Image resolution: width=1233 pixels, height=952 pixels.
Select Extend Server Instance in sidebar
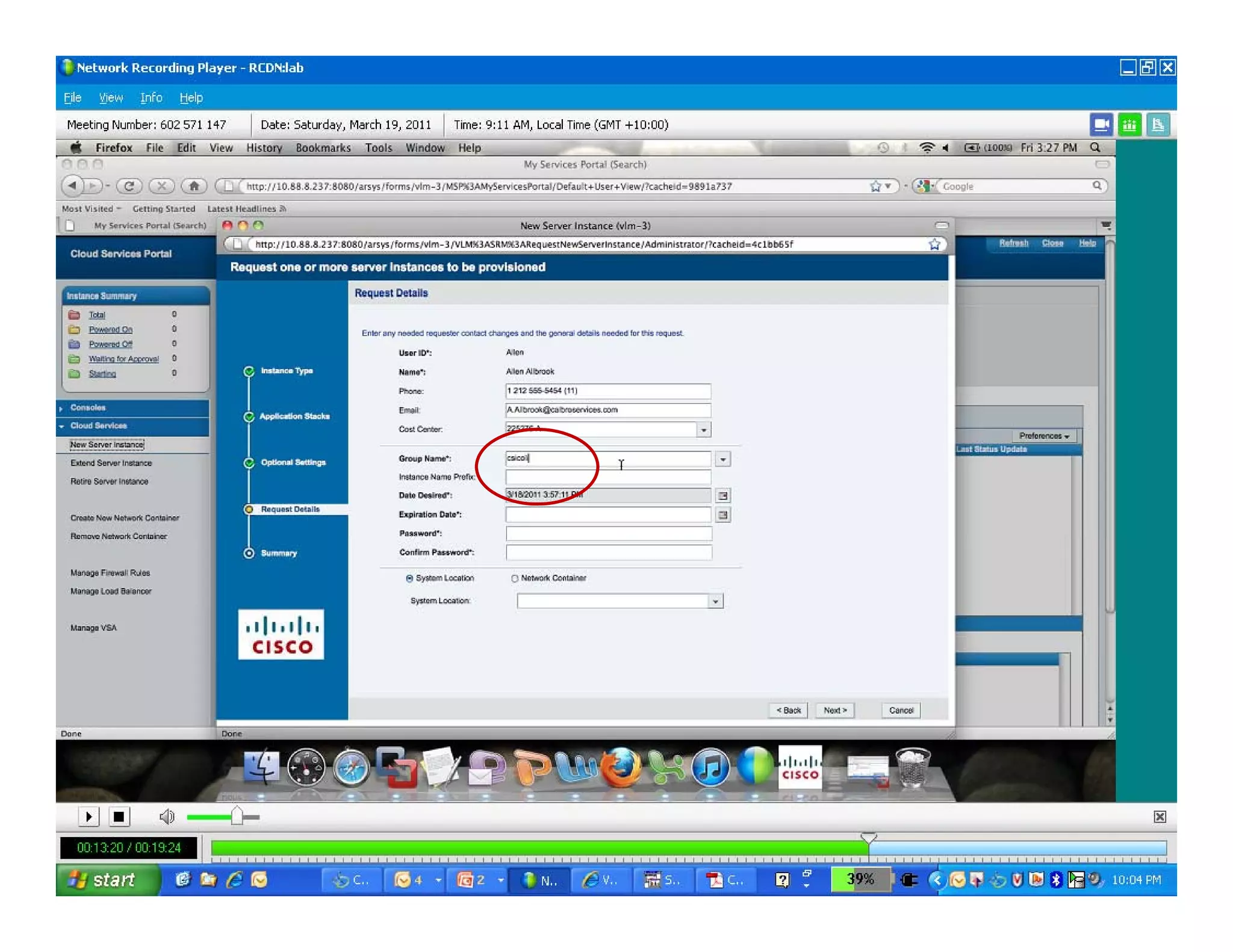(x=111, y=463)
